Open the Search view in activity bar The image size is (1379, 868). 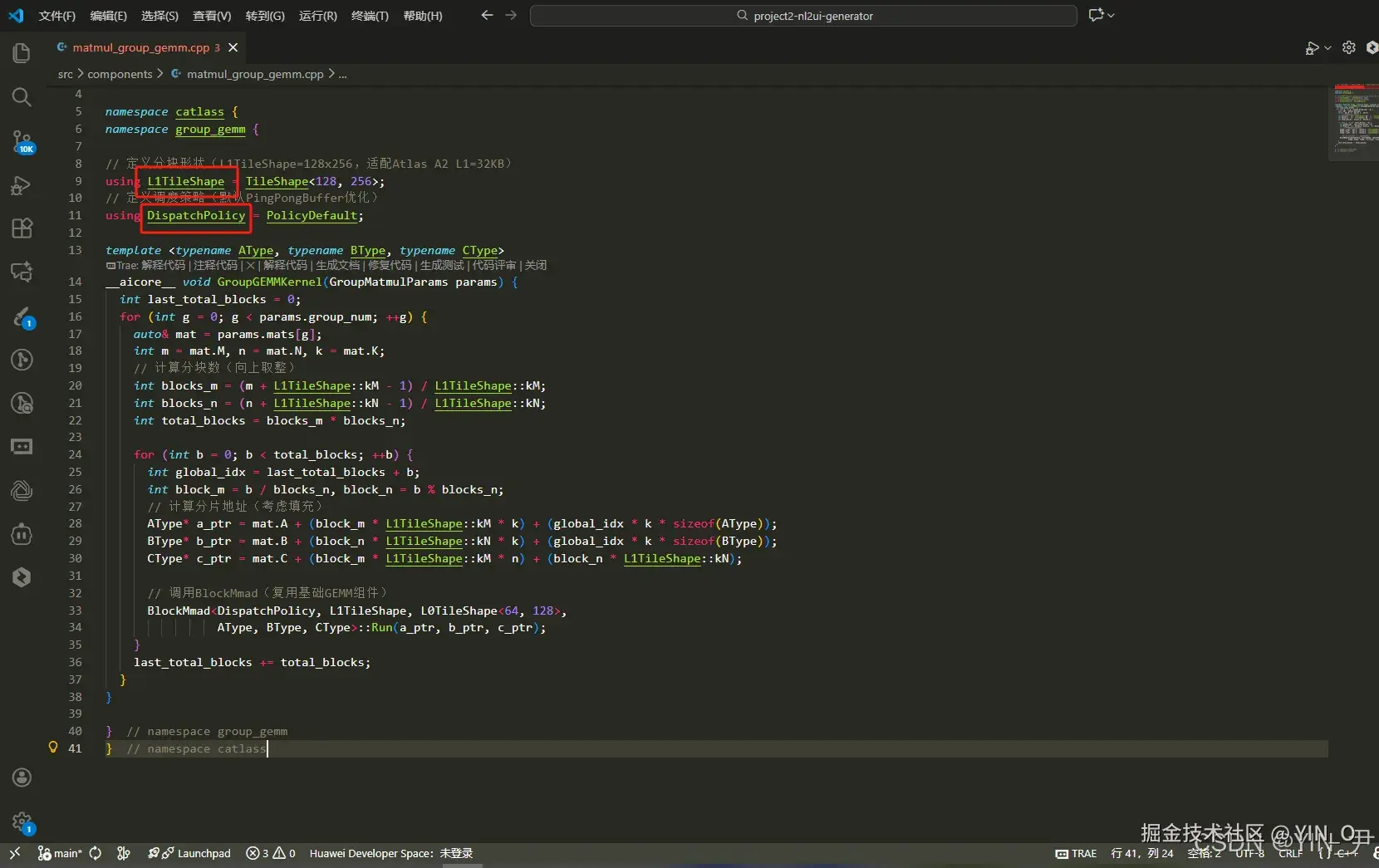[x=22, y=97]
